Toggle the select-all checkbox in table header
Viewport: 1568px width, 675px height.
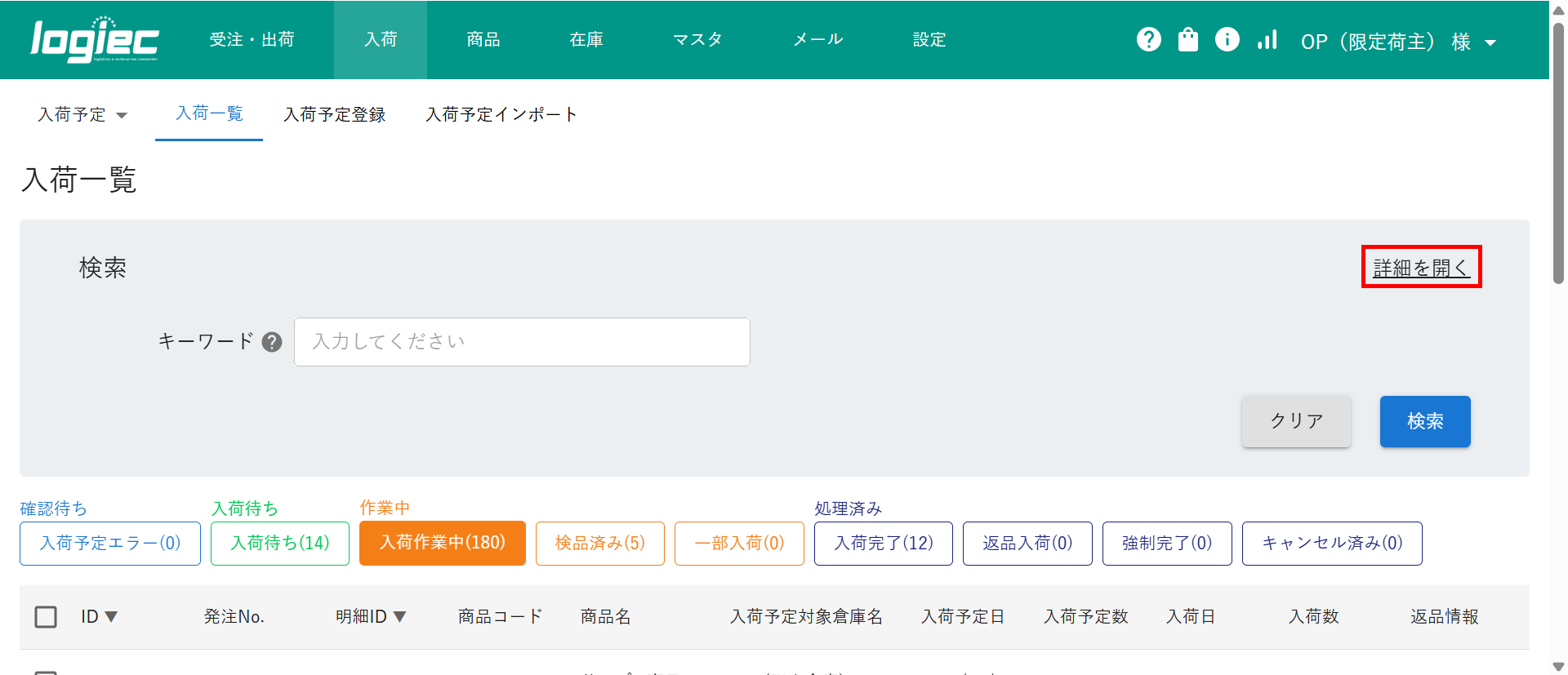(46, 617)
